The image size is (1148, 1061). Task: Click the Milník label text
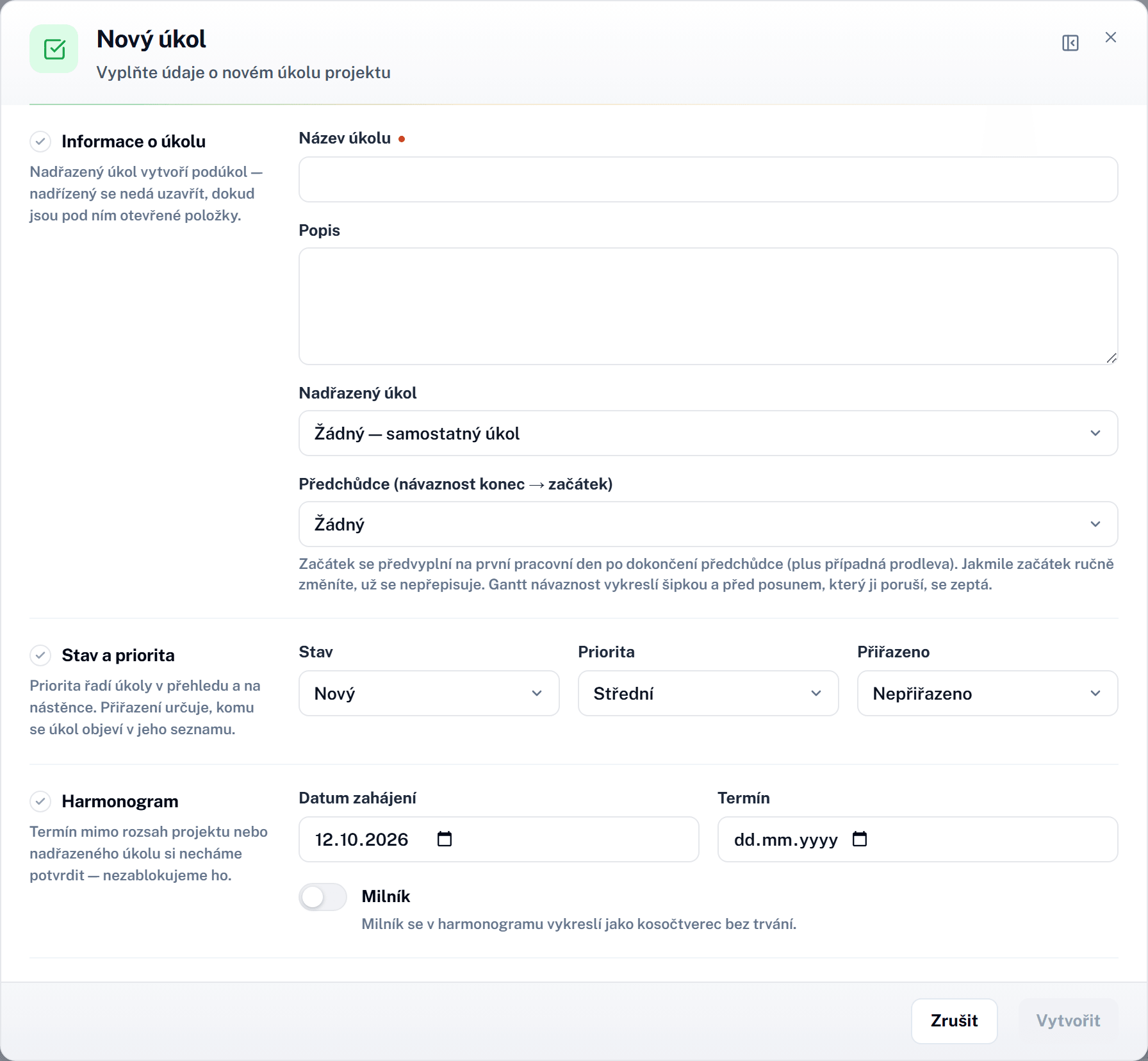[386, 896]
